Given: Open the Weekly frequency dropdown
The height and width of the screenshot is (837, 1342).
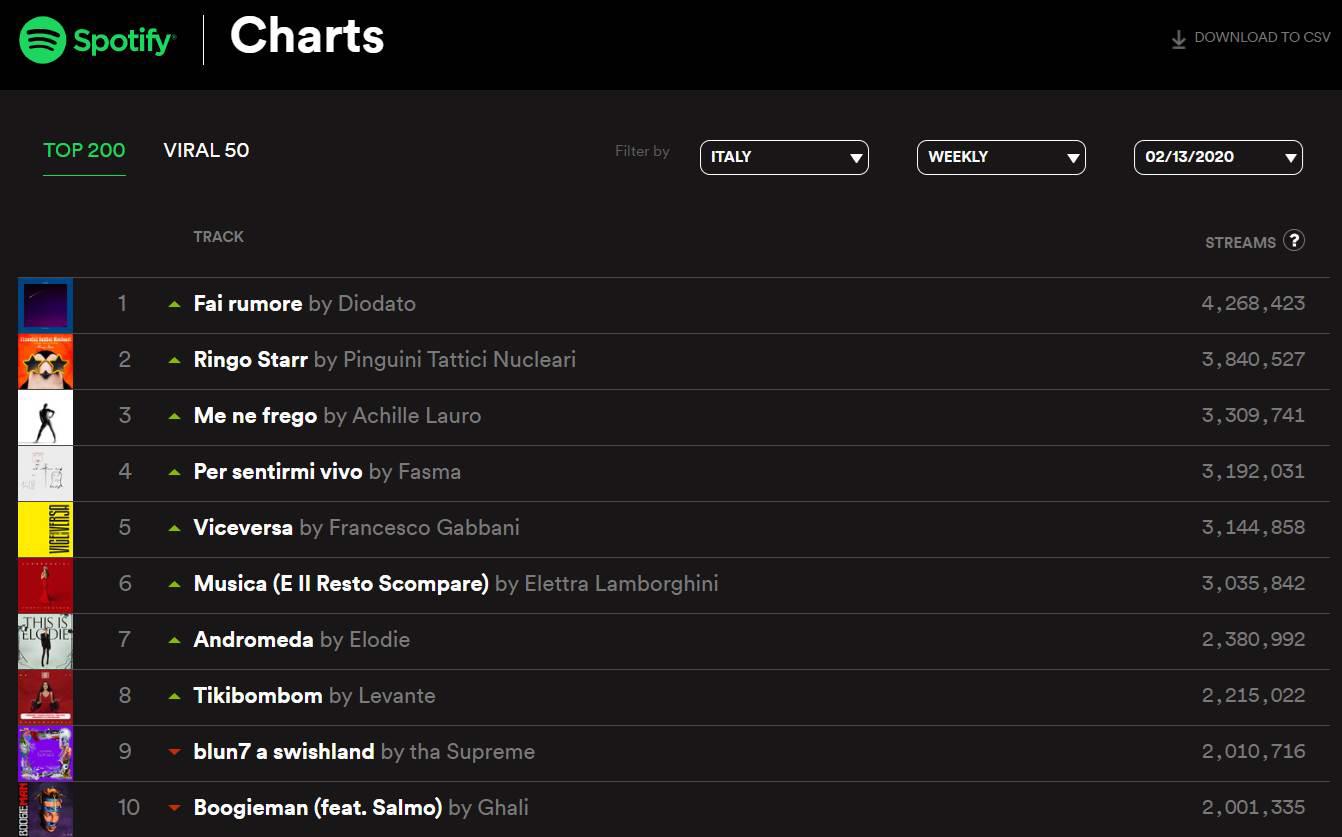Looking at the screenshot, I should click(x=1001, y=157).
